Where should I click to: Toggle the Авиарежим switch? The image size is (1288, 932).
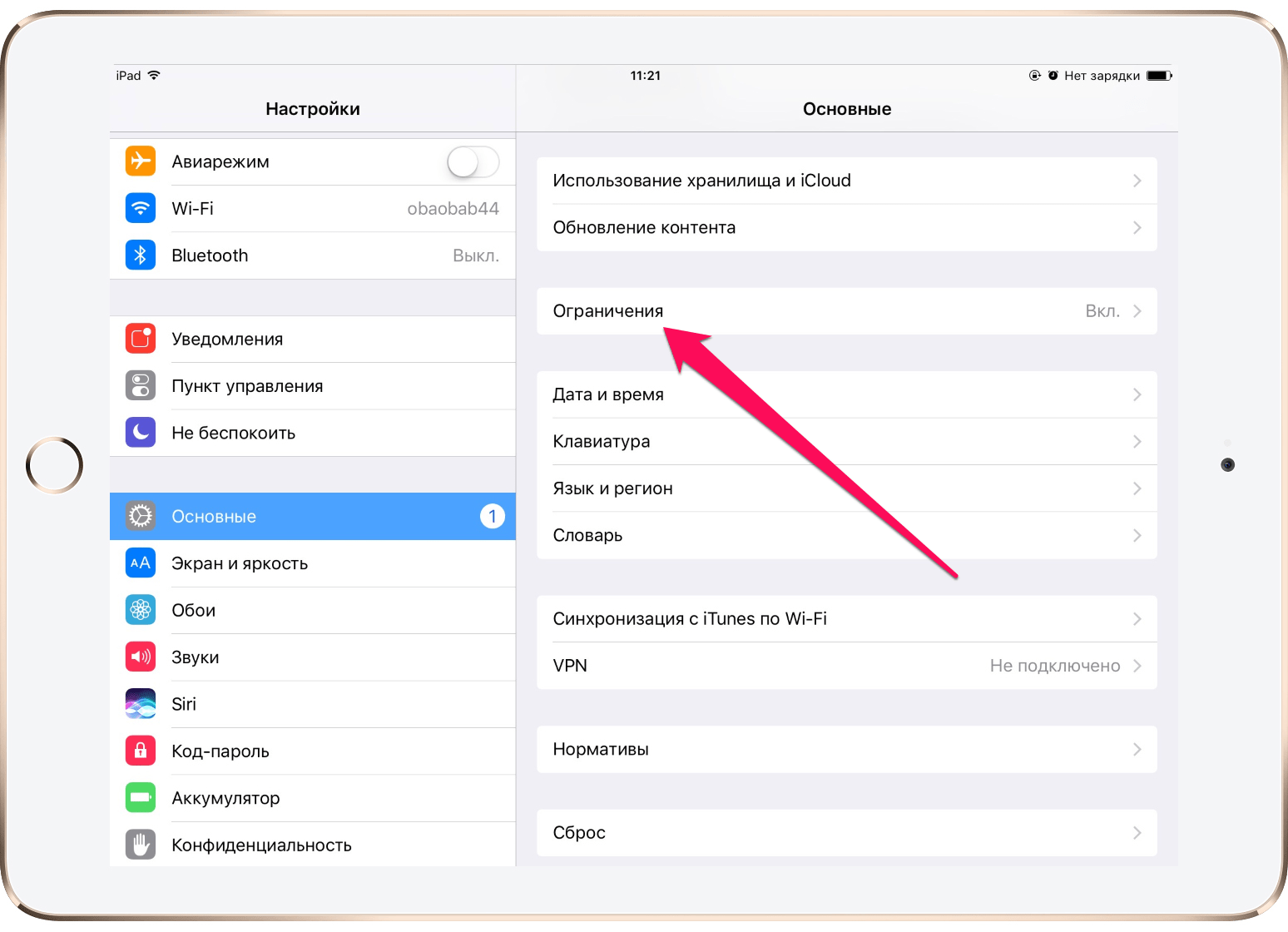click(473, 161)
